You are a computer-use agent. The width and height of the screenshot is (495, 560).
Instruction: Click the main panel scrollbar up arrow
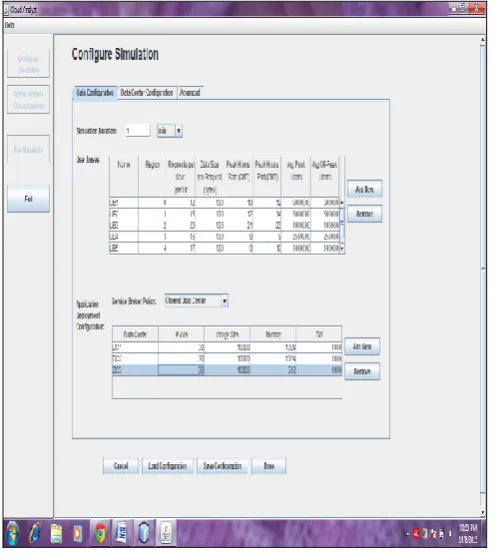[x=483, y=39]
